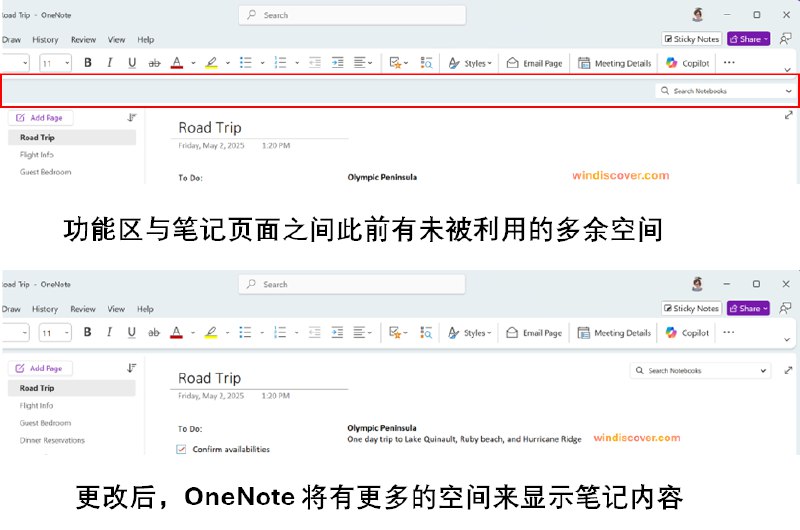The image size is (800, 530).
Task: Open History tab in lower OneNote window
Action: (x=44, y=309)
